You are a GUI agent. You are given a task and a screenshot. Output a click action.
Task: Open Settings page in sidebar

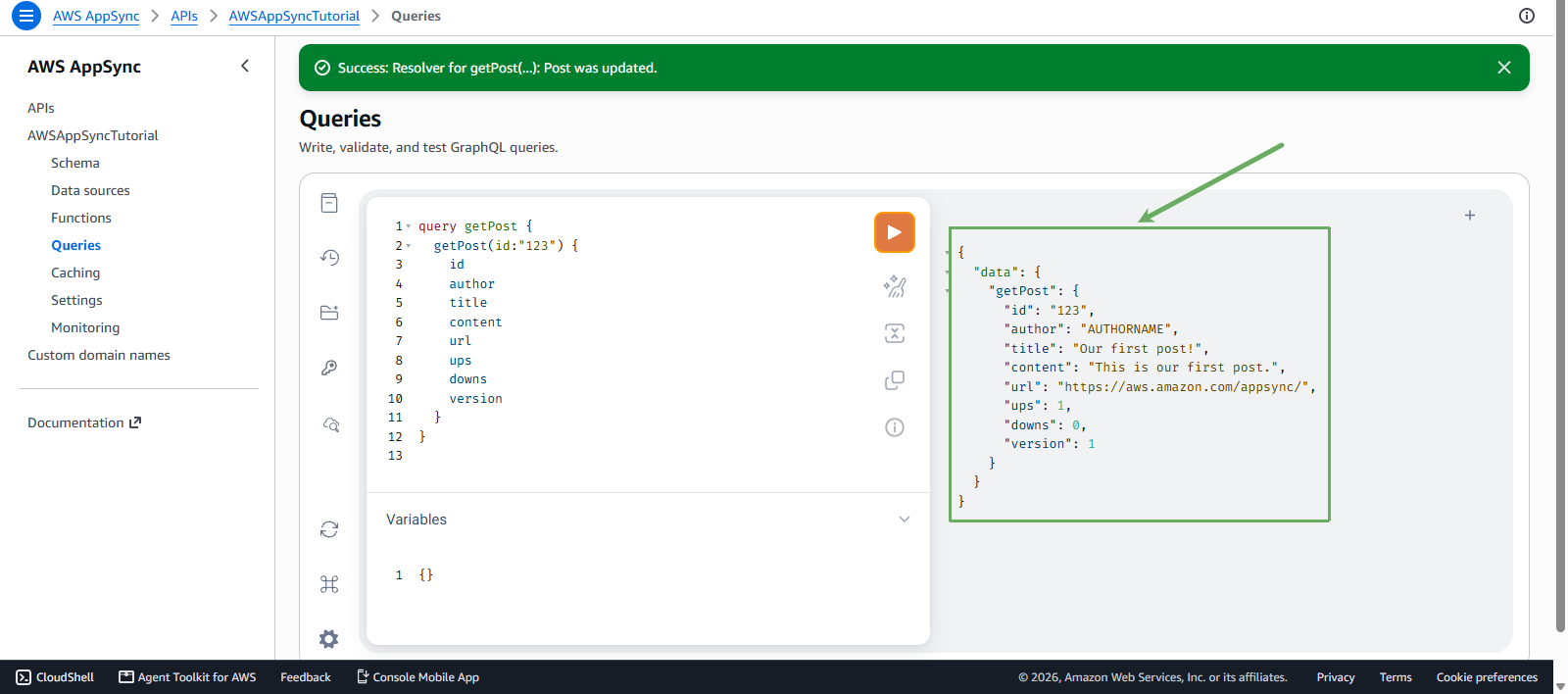click(76, 300)
